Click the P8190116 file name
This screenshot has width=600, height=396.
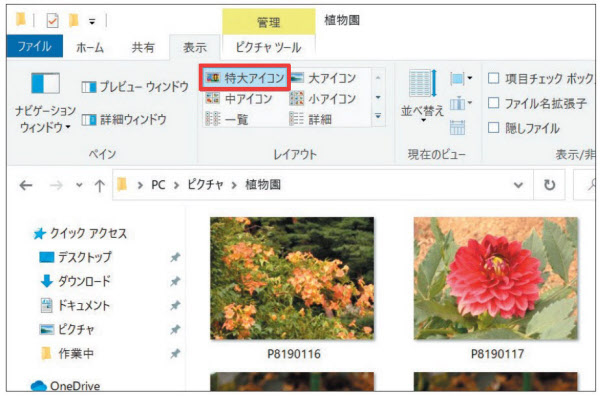click(x=293, y=354)
